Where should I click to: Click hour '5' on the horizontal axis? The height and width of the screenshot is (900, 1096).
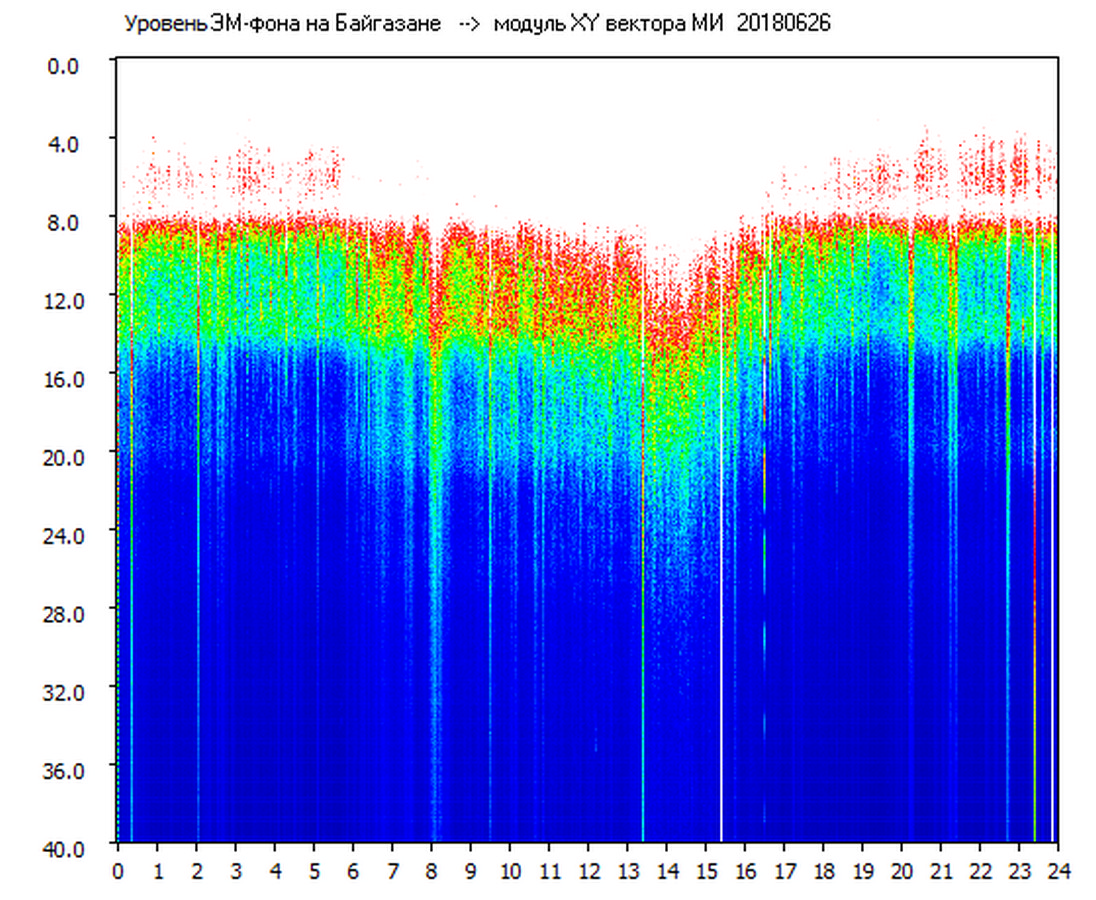tap(314, 871)
